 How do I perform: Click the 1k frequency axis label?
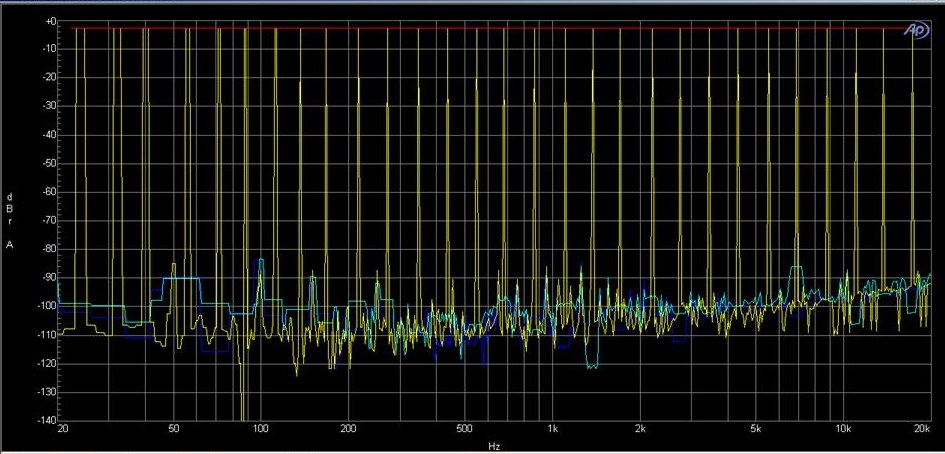click(553, 429)
